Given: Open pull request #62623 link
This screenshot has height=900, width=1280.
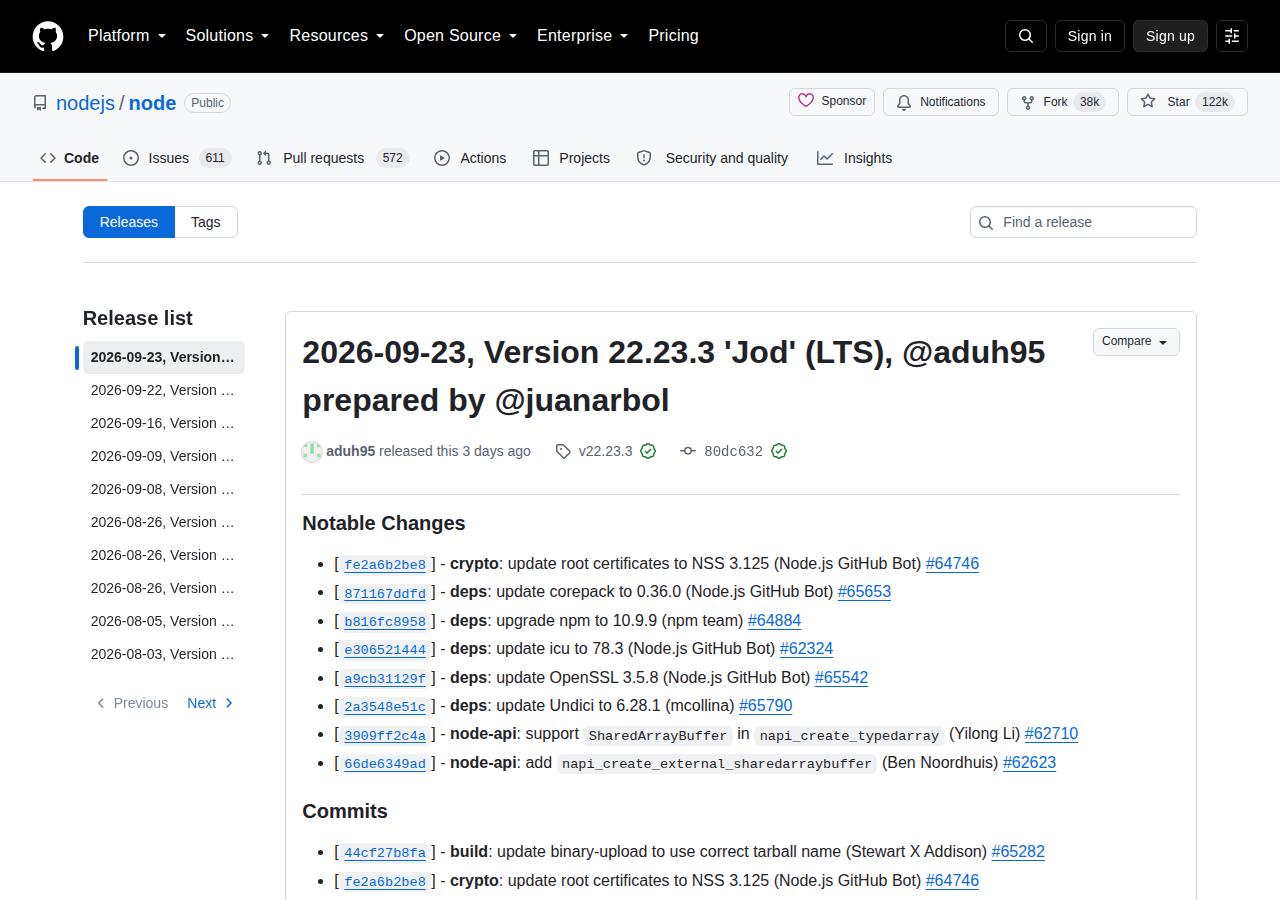Looking at the screenshot, I should 1029,763.
